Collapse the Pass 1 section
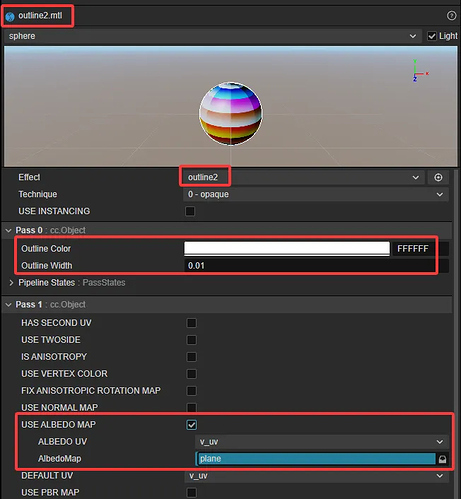 point(9,305)
